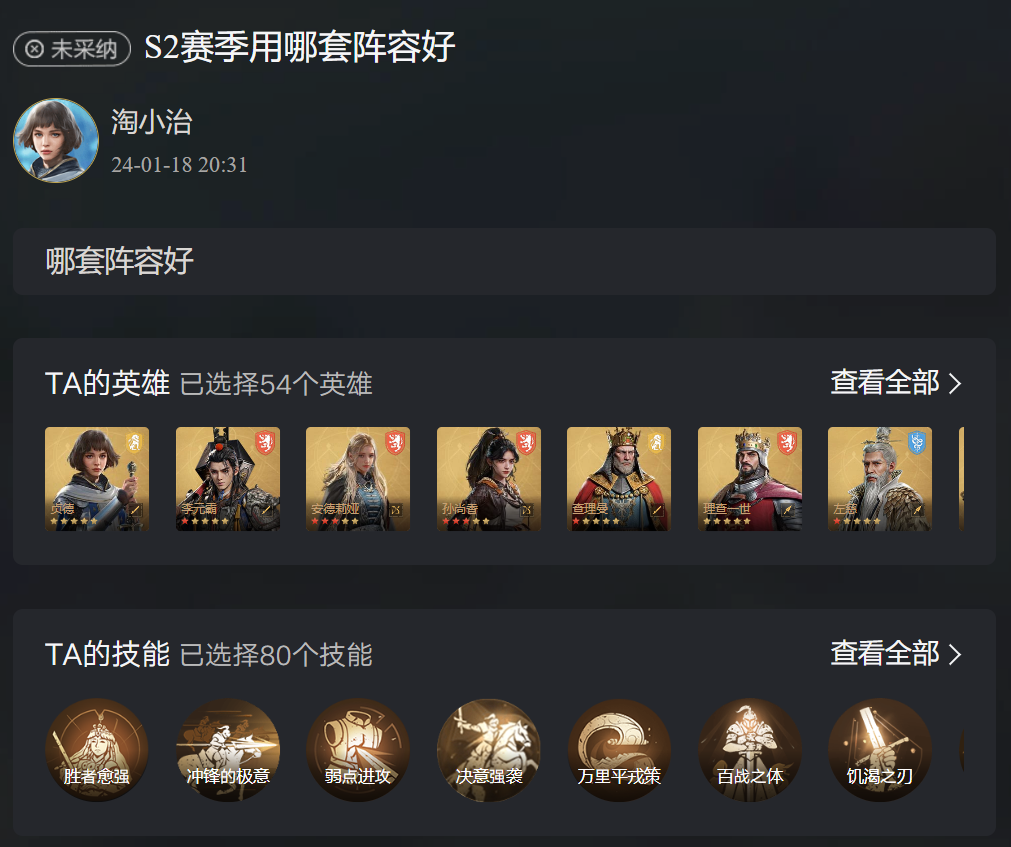This screenshot has width=1011, height=847.
Task: Open the 胜者愈强 skill icon
Action: click(97, 750)
